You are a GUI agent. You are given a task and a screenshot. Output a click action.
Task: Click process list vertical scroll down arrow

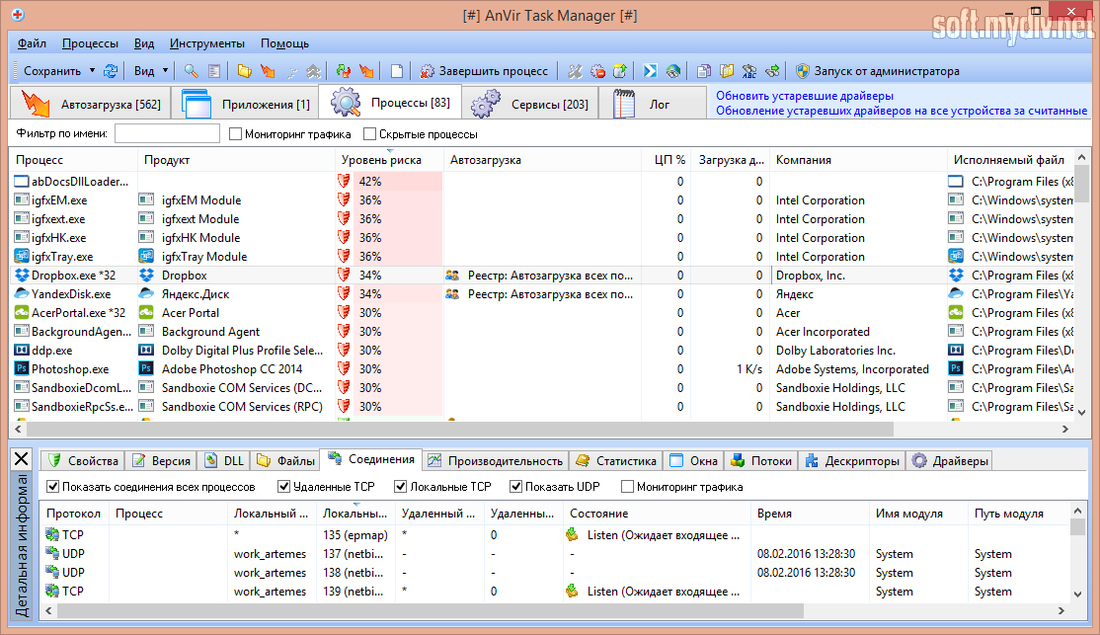pyautogui.click(x=1081, y=413)
